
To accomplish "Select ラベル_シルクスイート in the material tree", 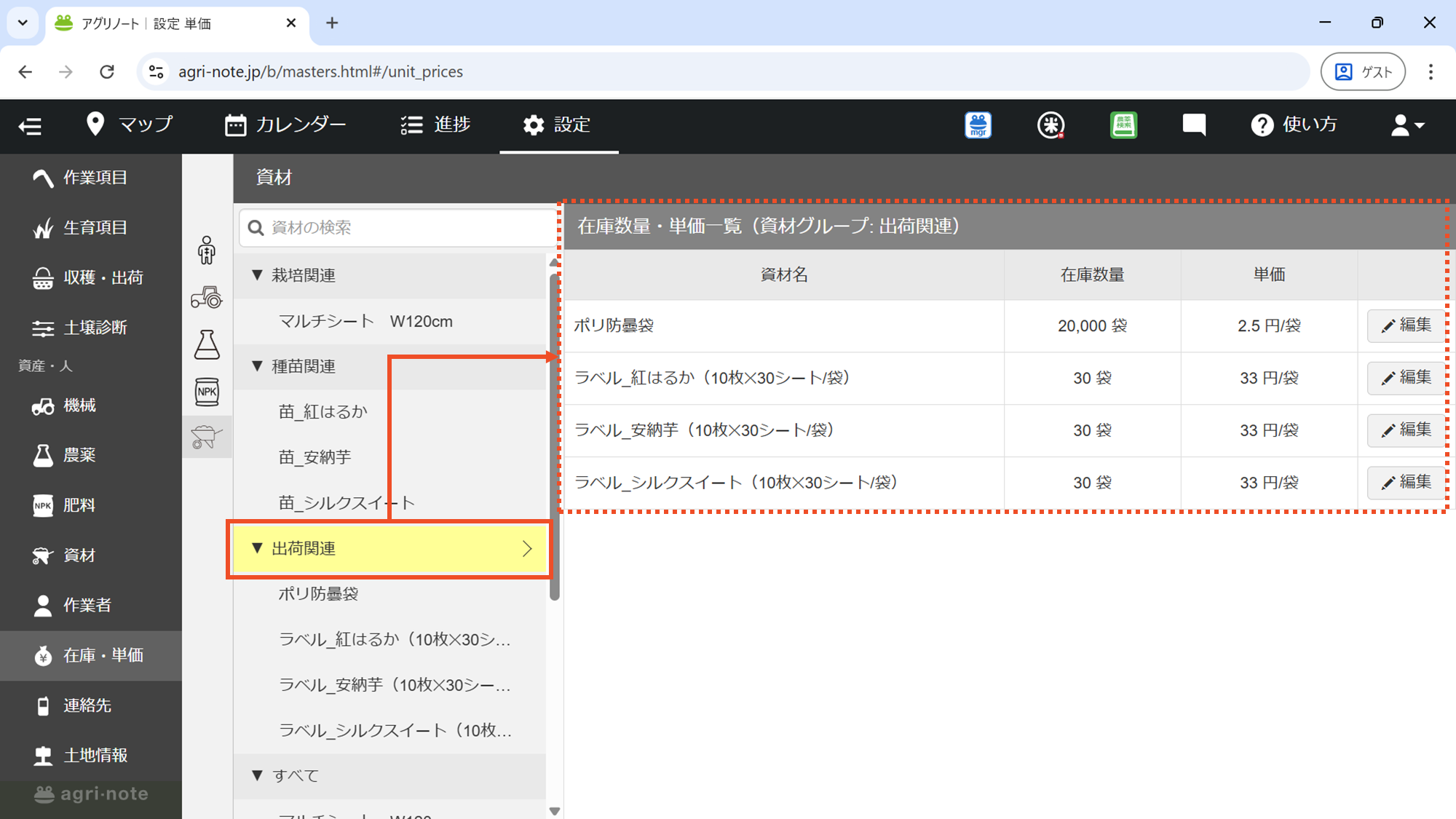I will 390,730.
